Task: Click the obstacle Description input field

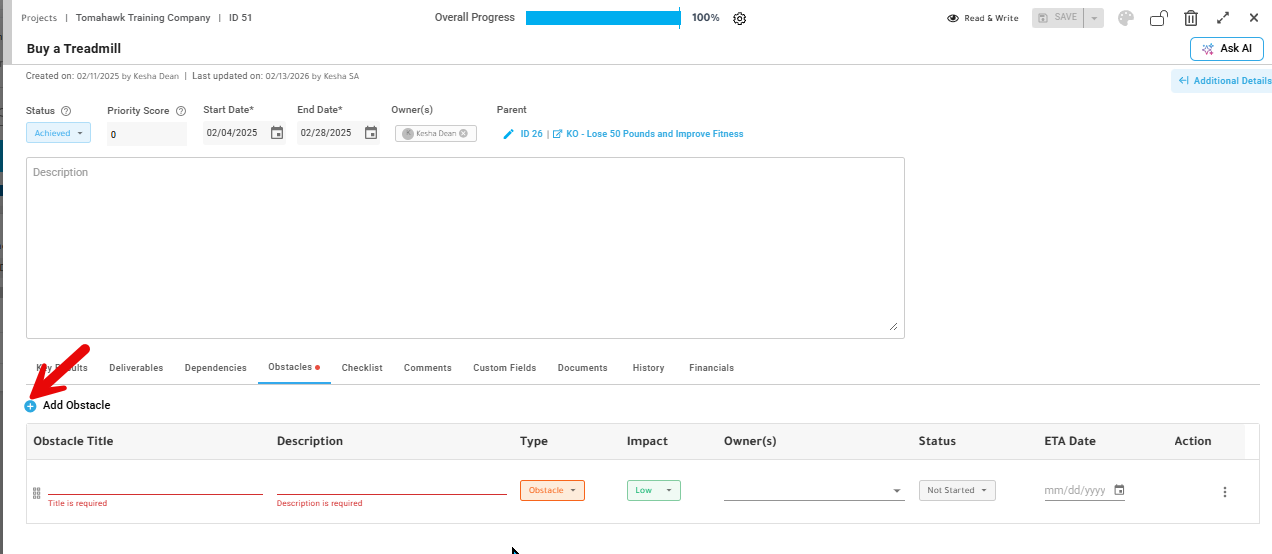Action: [x=392, y=486]
